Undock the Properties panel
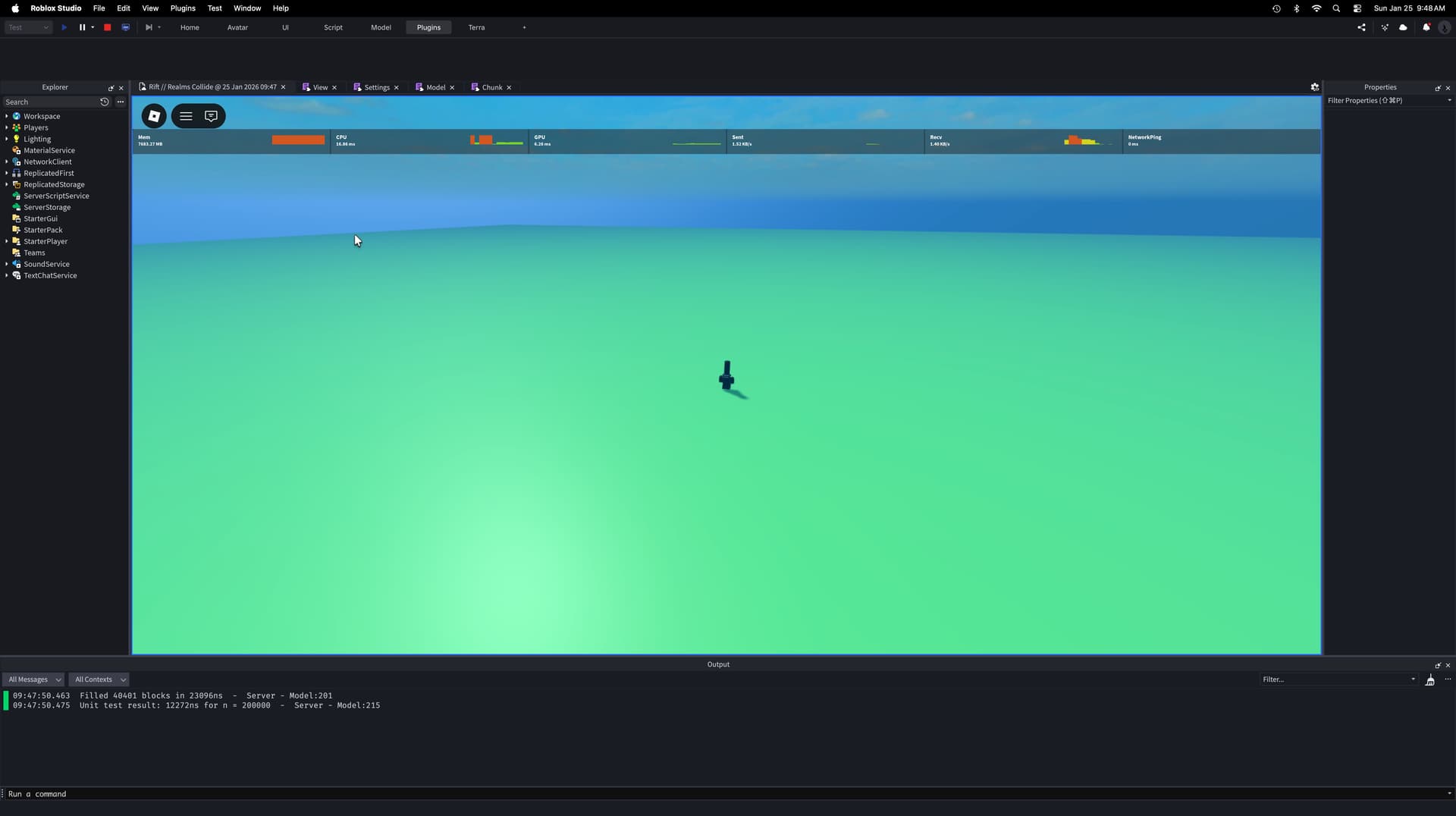Image resolution: width=1456 pixels, height=816 pixels. pyautogui.click(x=1438, y=88)
